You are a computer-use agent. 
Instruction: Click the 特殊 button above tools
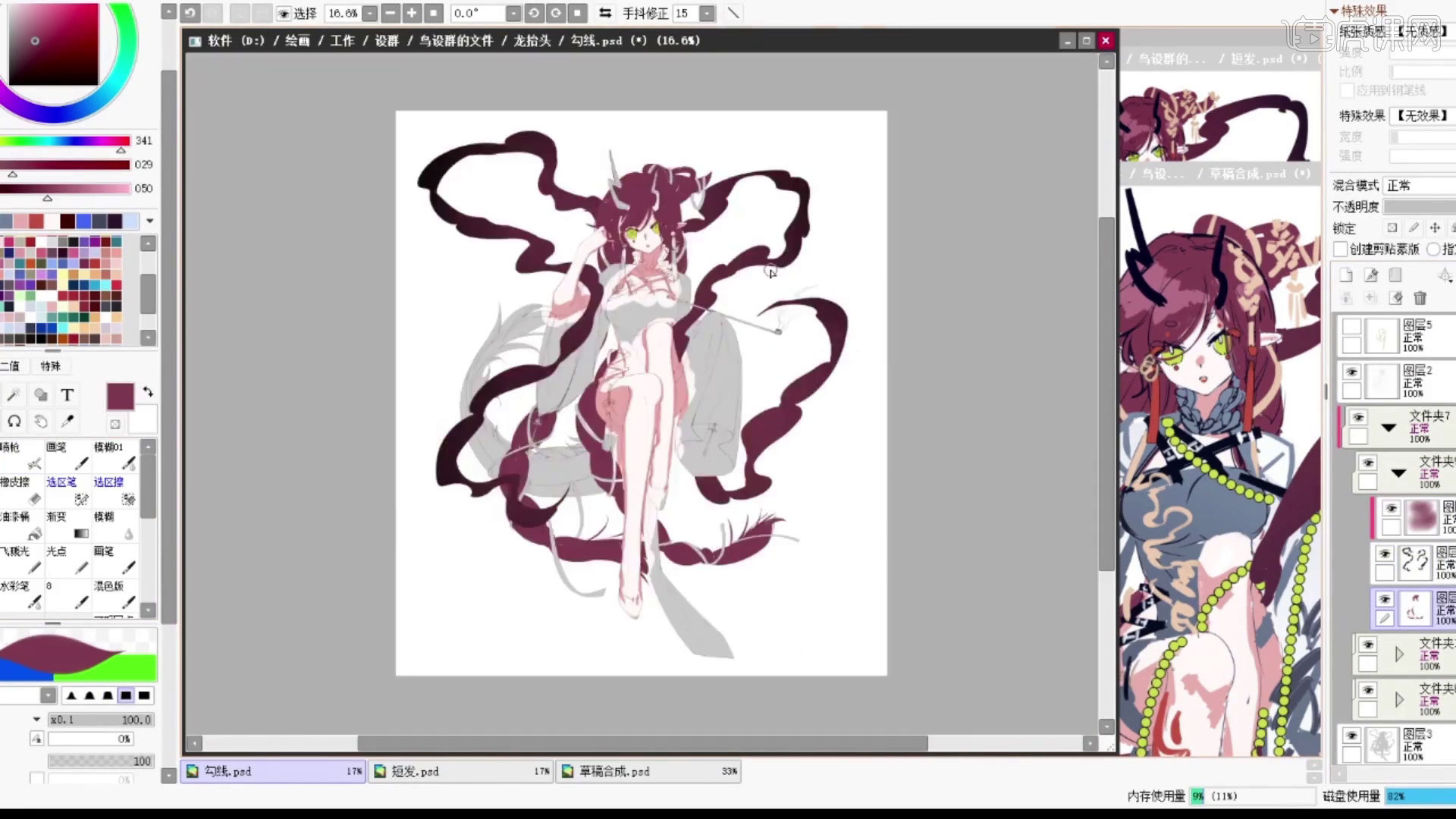tap(51, 366)
